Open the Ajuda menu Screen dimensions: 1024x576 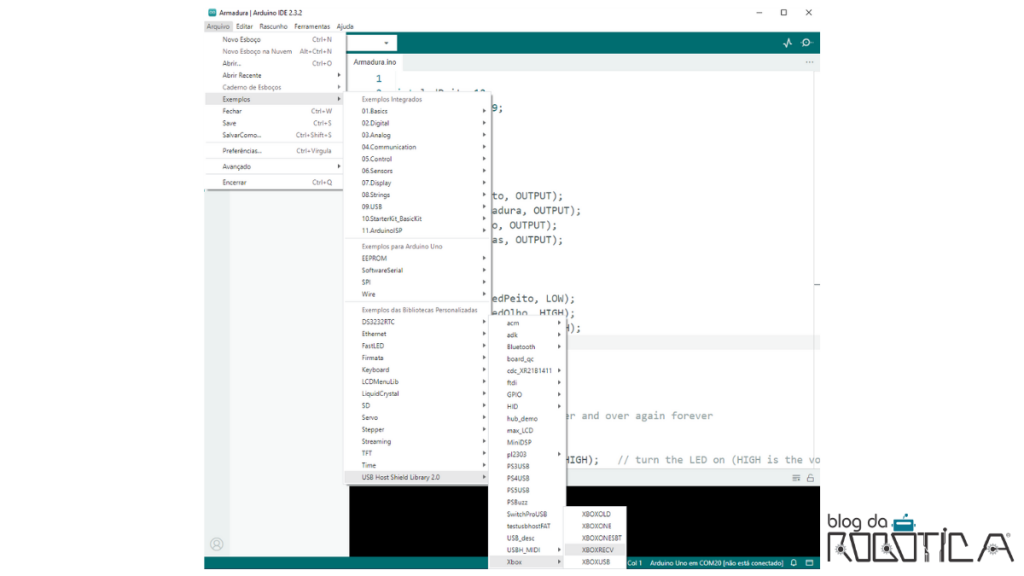pyautogui.click(x=345, y=27)
